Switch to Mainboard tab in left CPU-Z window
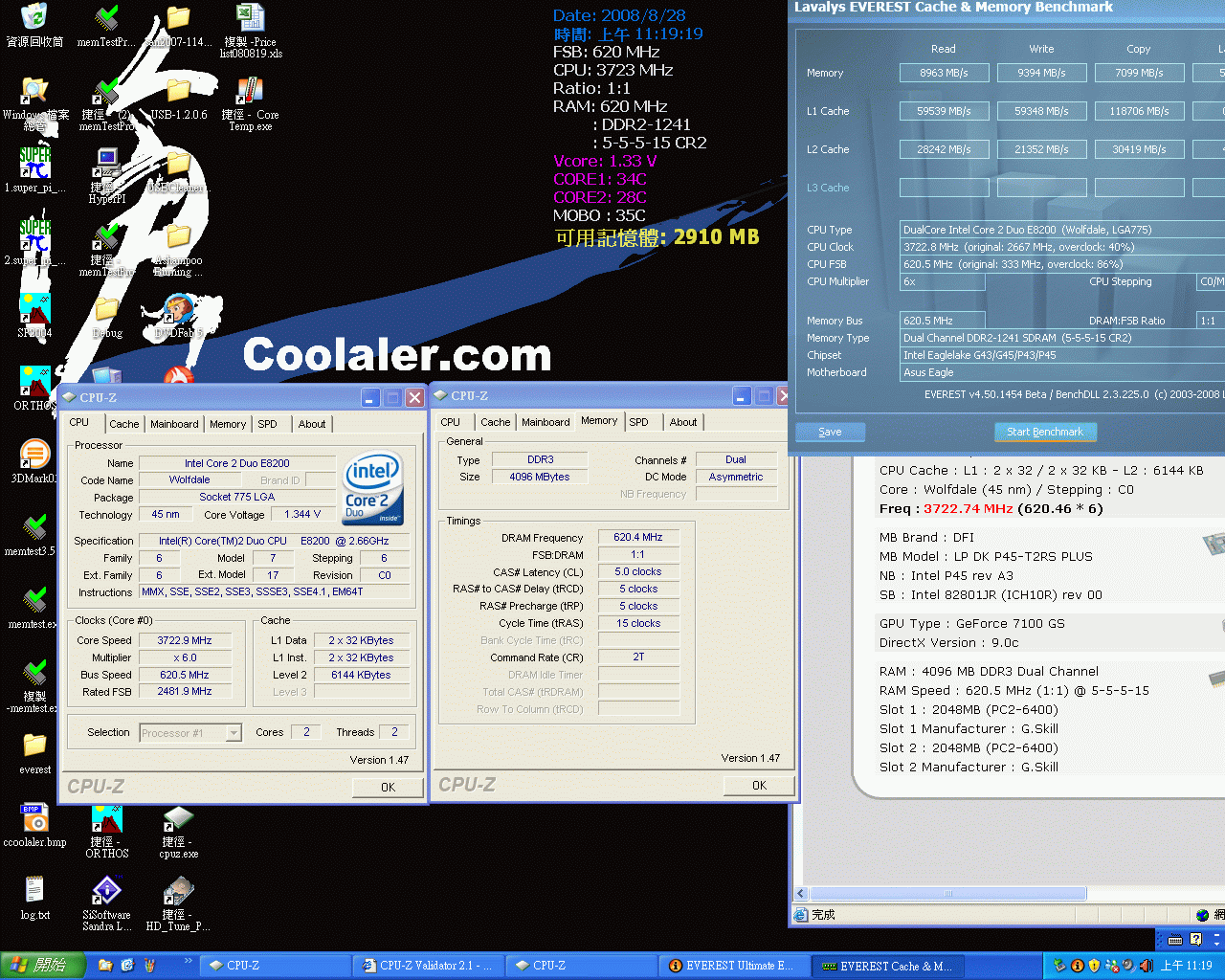The width and height of the screenshot is (1225, 980). 174,424
